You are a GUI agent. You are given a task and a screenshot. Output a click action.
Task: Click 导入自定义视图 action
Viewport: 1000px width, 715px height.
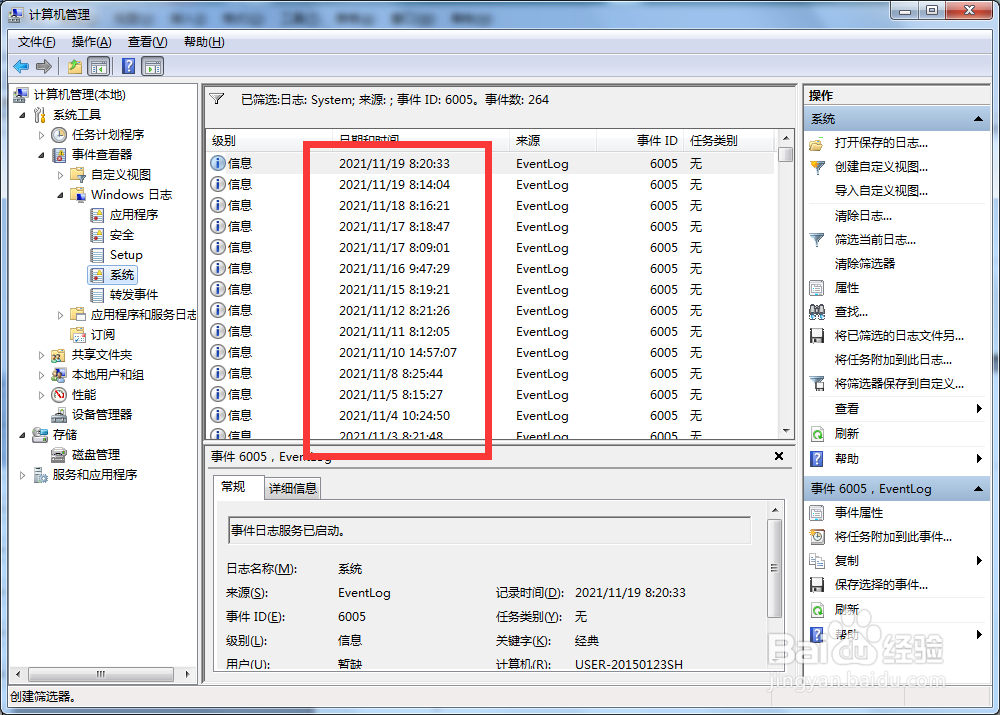(x=881, y=191)
